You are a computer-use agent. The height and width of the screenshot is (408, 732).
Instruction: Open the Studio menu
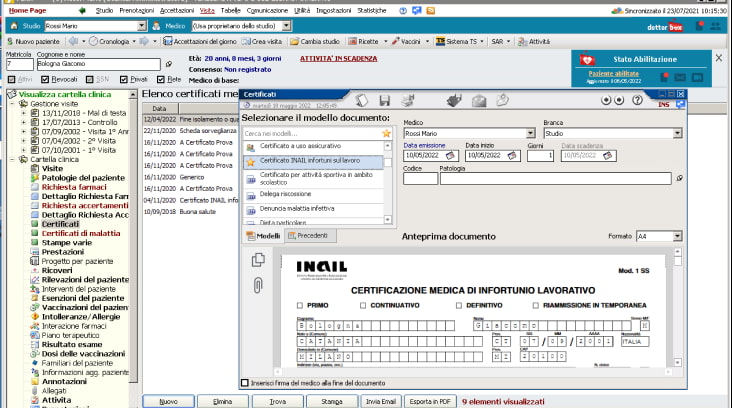(x=104, y=10)
